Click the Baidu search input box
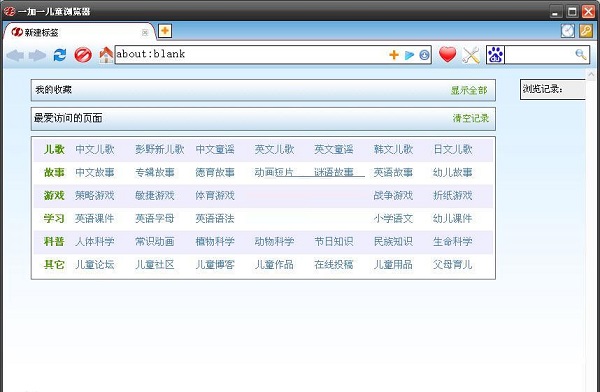The height and width of the screenshot is (392, 600). 540,55
